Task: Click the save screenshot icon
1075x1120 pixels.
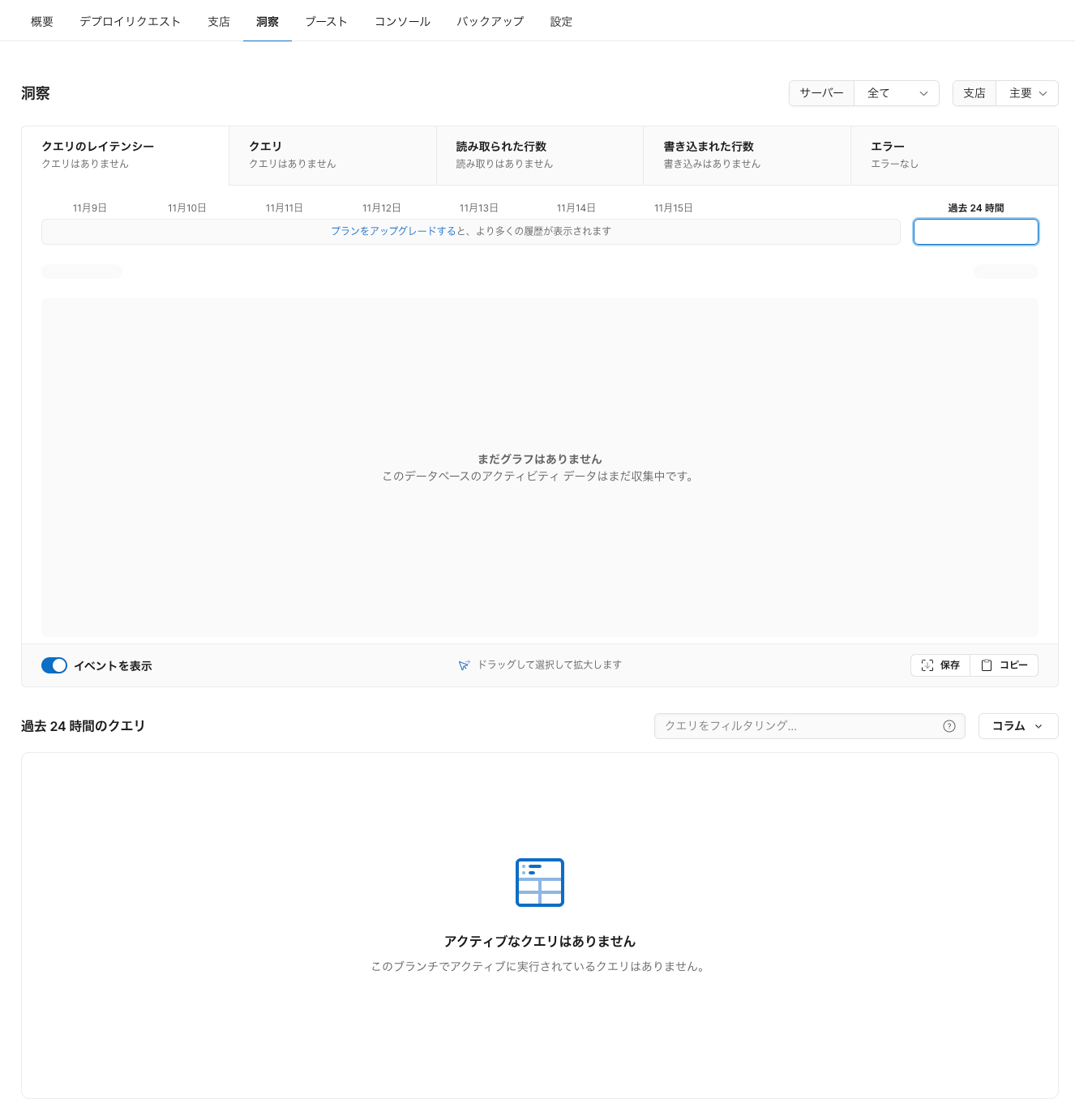Action: [927, 665]
